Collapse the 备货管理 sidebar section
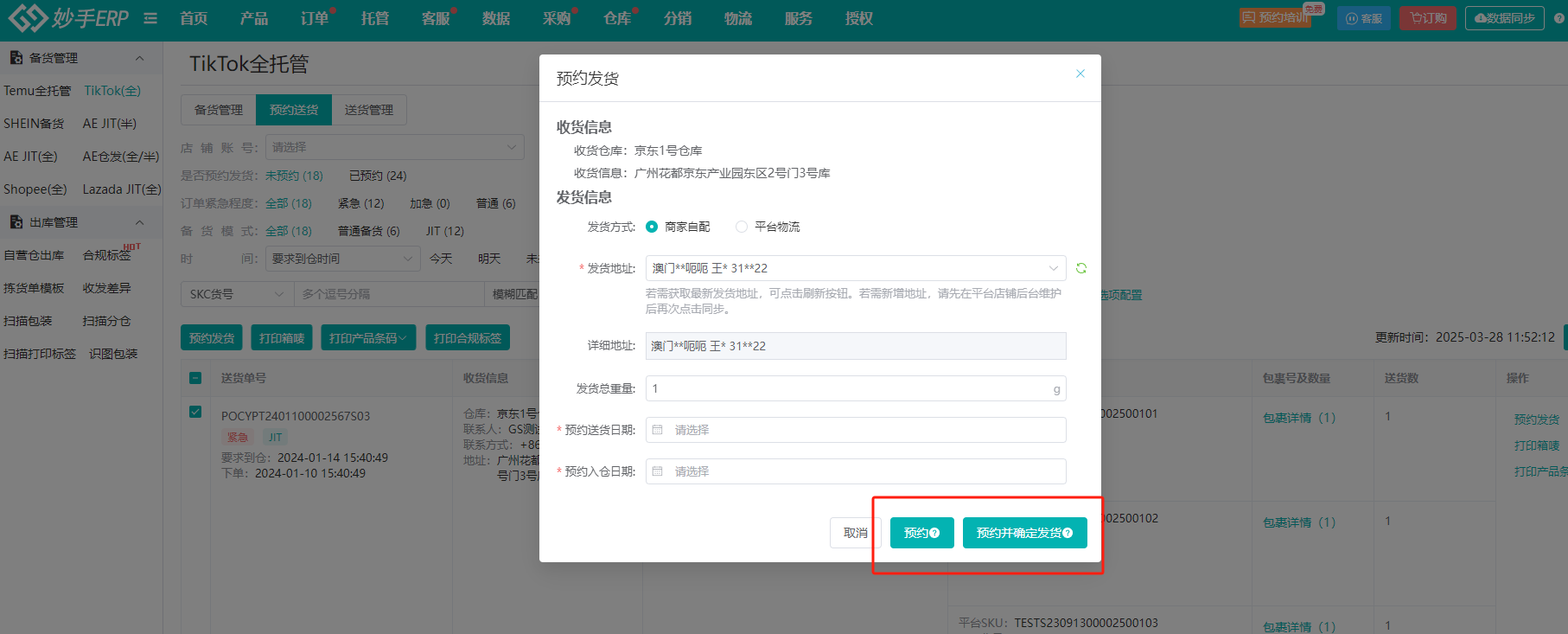 [139, 58]
